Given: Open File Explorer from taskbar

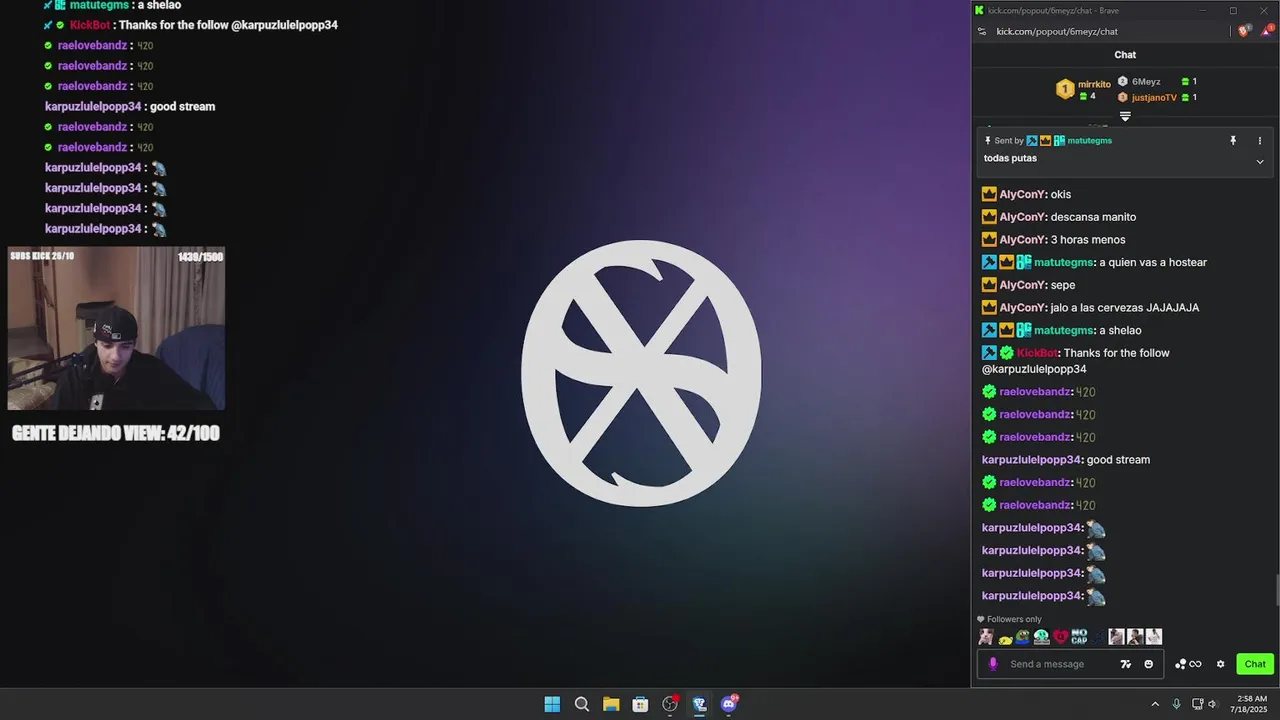Looking at the screenshot, I should 611,704.
